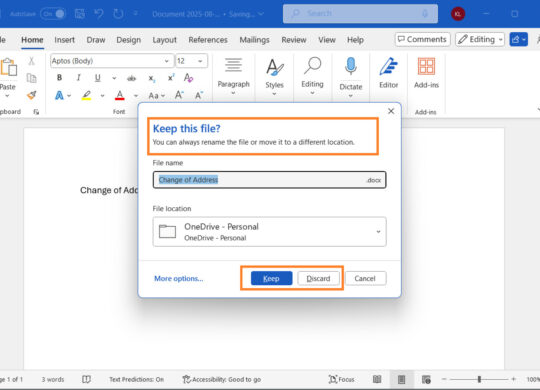Open the Aptos (Body) font name dropdown
Image resolution: width=540 pixels, height=390 pixels.
166,61
